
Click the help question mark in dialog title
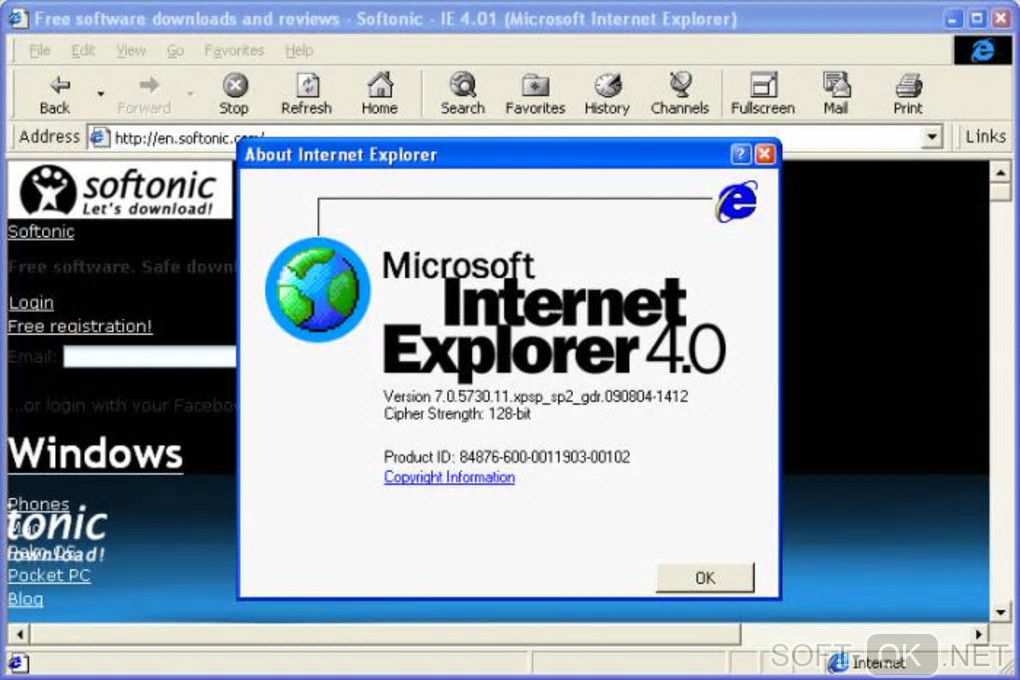740,154
